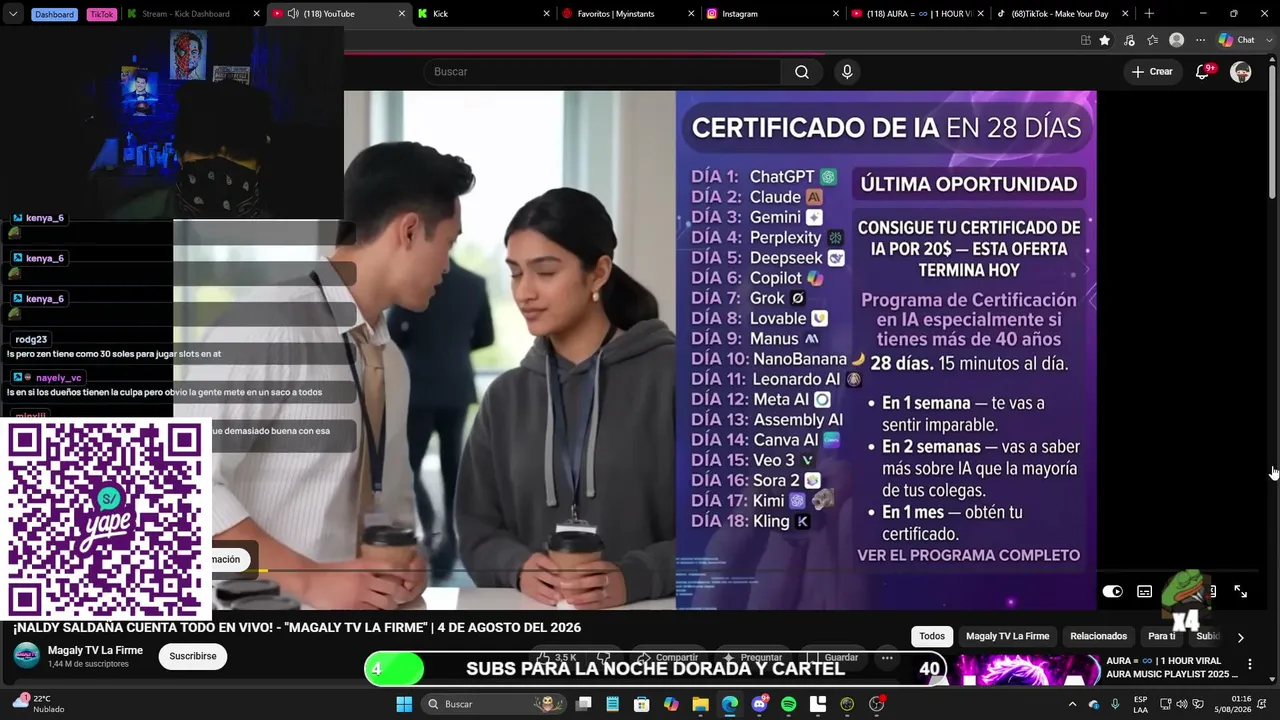Screen dimensions: 1280x720
Task: Click the YouTube Buscar search field
Action: tap(602, 72)
